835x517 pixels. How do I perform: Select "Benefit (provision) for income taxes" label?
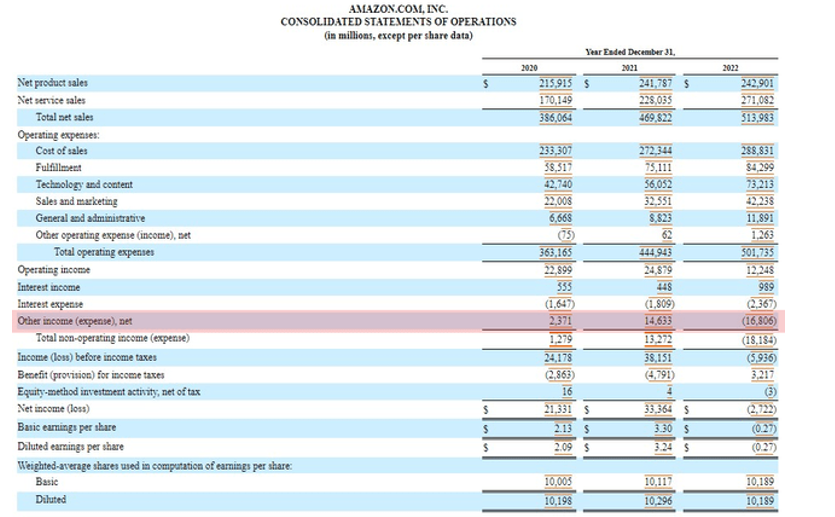91,375
